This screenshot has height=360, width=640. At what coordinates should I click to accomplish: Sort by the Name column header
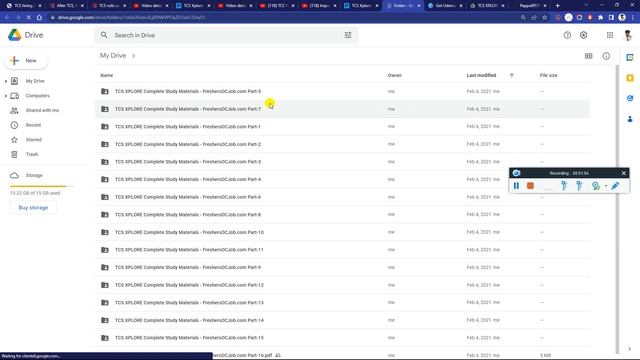107,75
